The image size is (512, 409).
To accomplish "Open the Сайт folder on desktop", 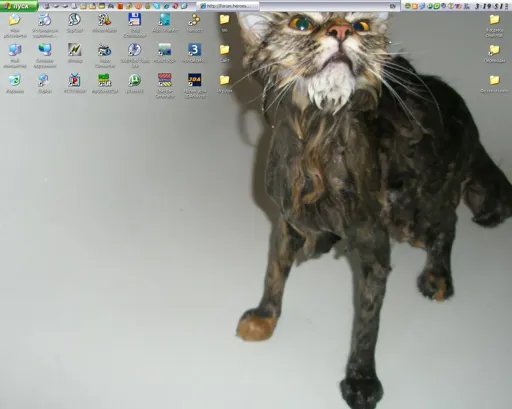I will click(225, 50).
